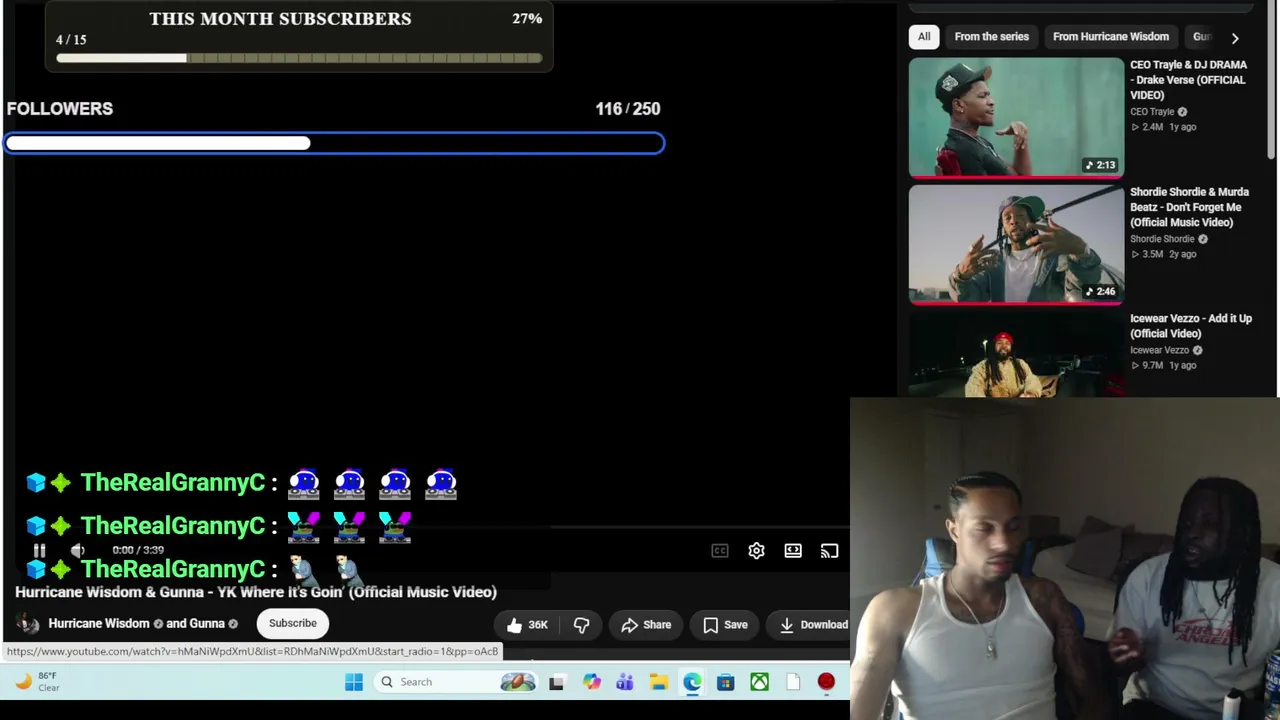Open the Hurricane Wisdom channel avatar

28,624
